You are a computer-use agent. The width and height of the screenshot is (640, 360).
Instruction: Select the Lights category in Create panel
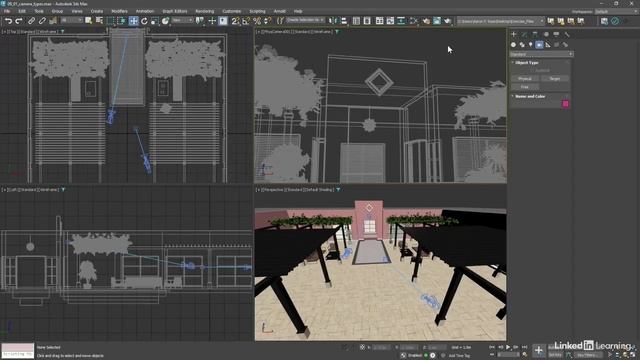531,44
